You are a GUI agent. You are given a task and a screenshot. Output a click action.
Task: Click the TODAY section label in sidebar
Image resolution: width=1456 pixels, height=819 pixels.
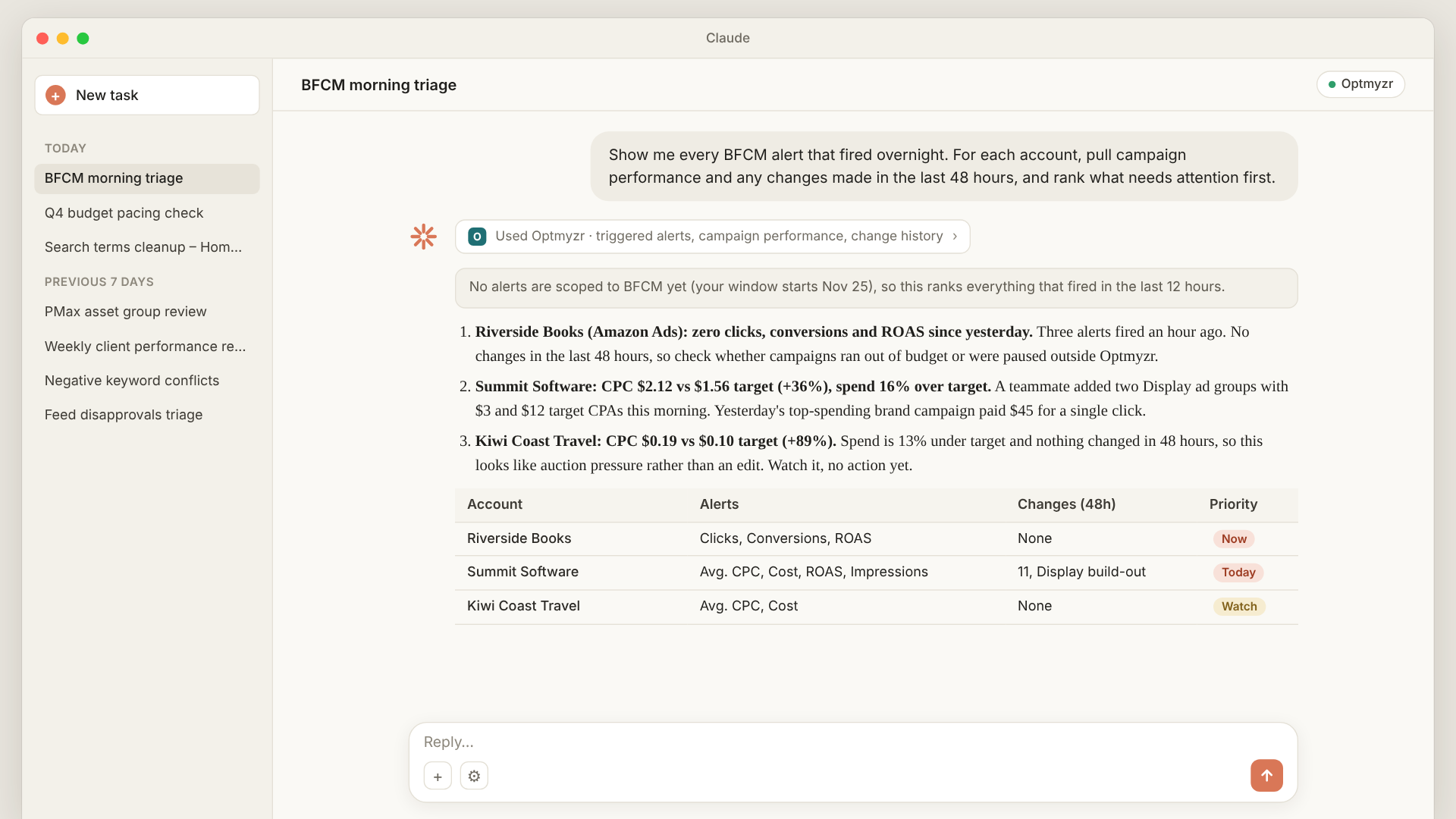(x=65, y=149)
